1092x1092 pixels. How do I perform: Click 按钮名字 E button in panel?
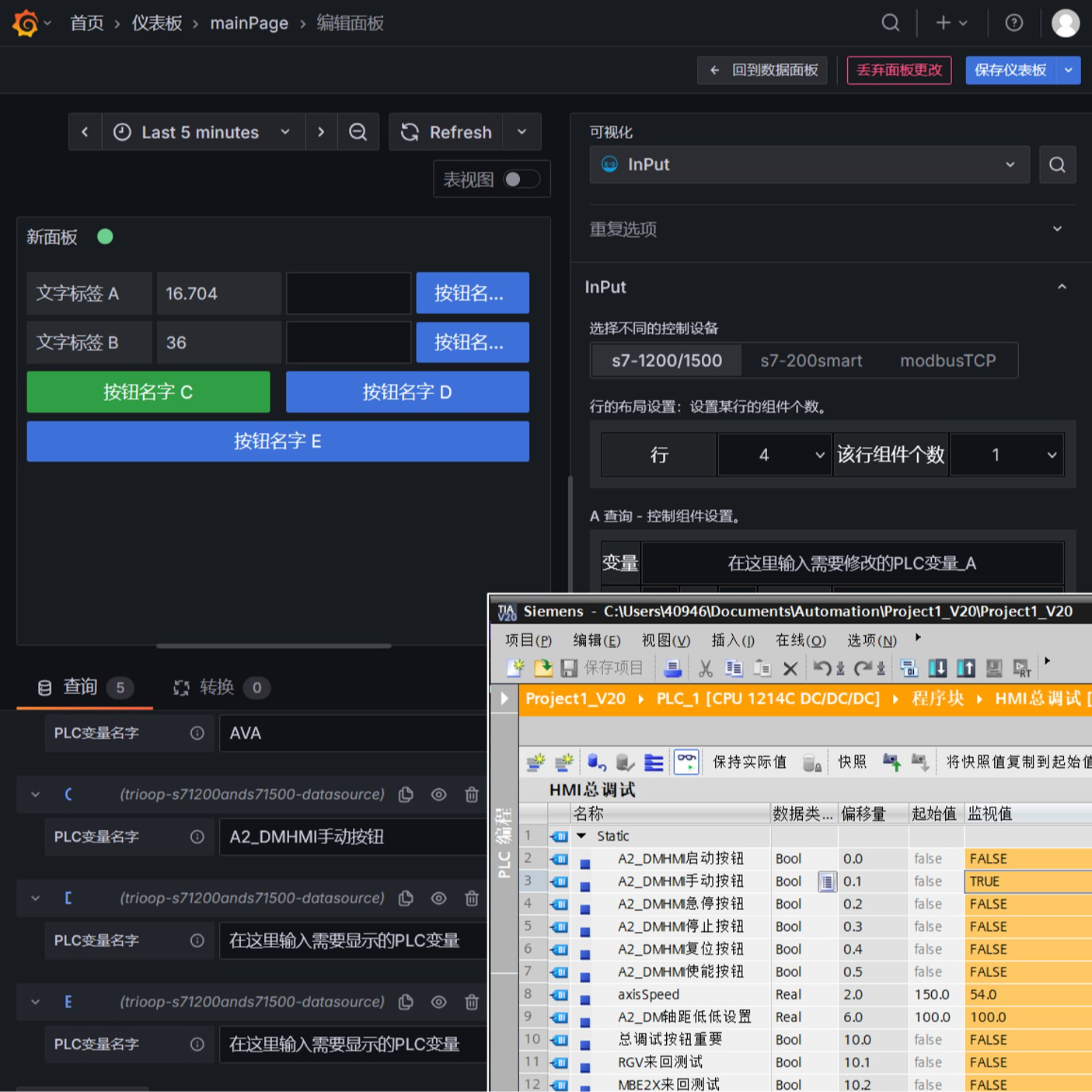278,441
